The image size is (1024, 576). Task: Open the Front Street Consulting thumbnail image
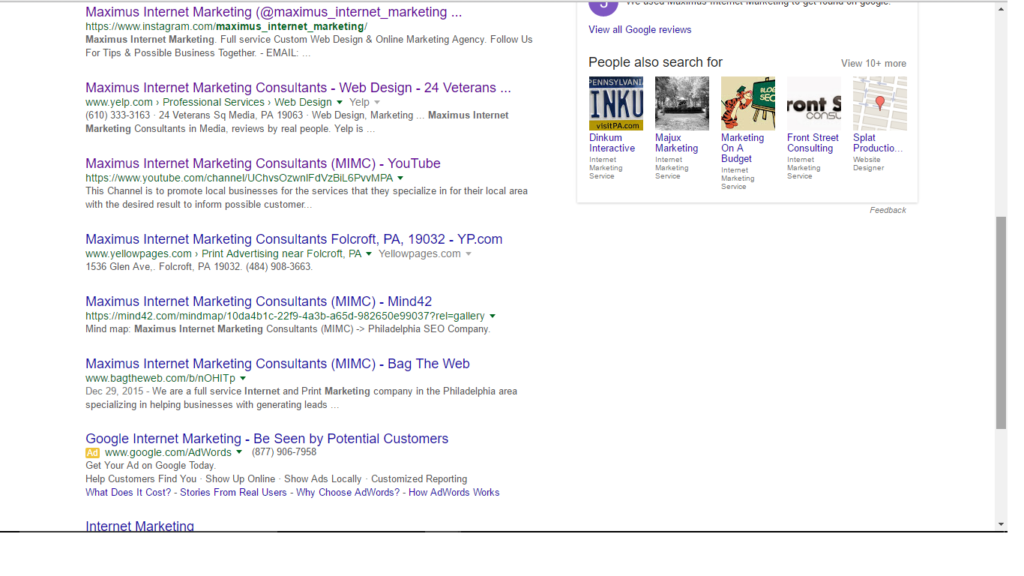pyautogui.click(x=814, y=103)
